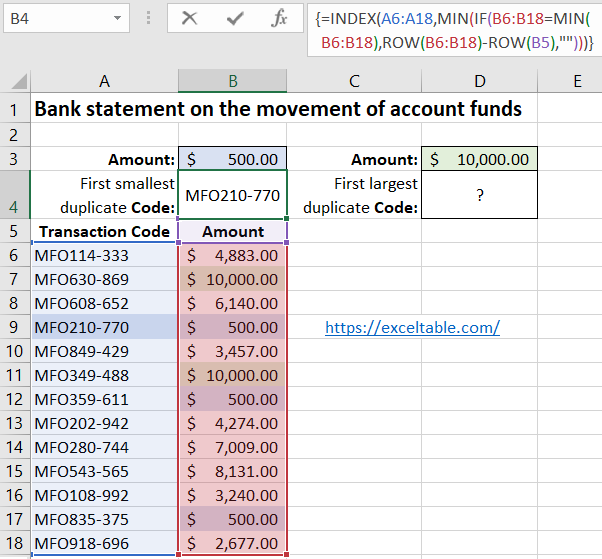Select row 12 header
Viewport: 602px width, 559px height.
point(15,398)
